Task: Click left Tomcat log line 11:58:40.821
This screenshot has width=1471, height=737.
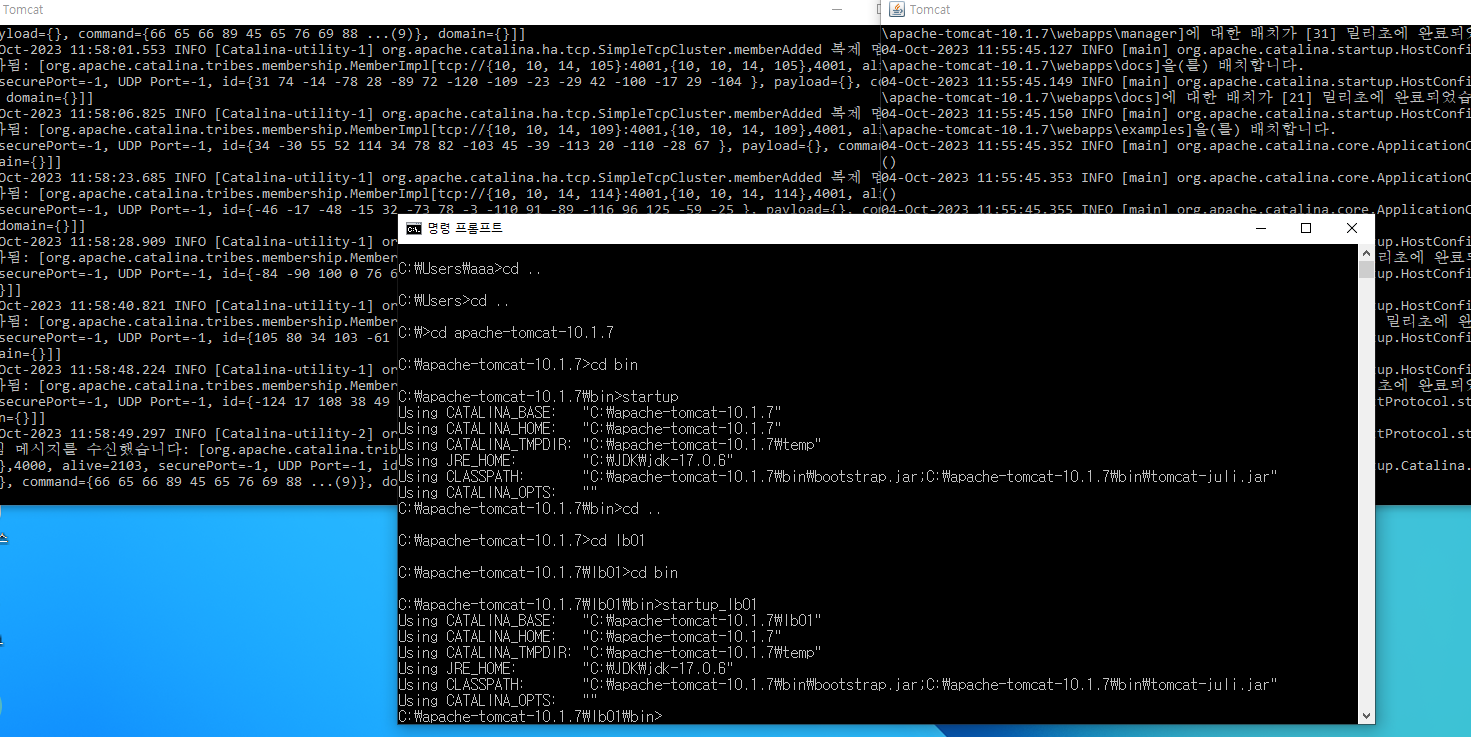Action: (199, 305)
